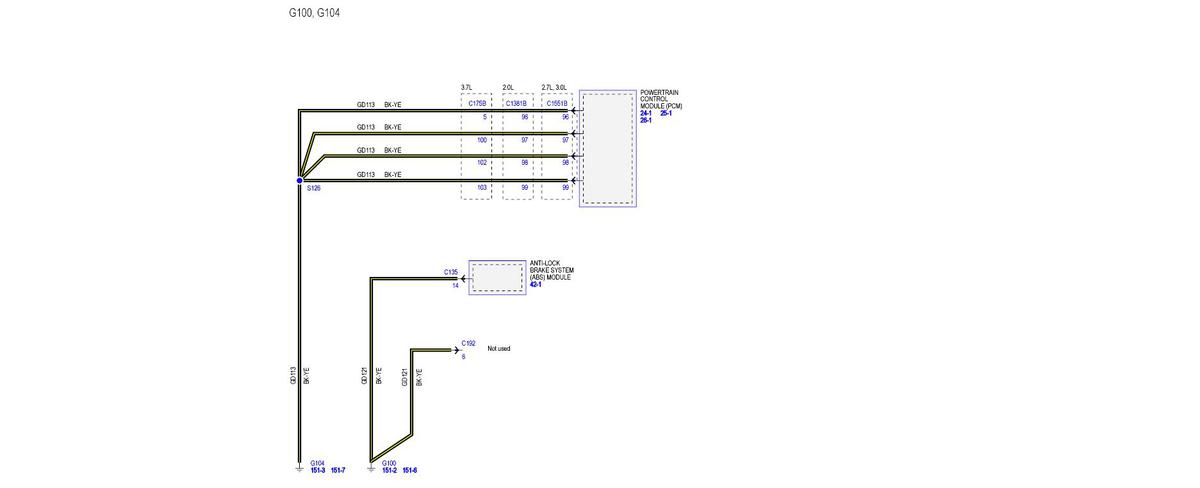Image resolution: width=1200 pixels, height=488 pixels.
Task: Click the 'Not used' note beside C192
Action: click(499, 349)
